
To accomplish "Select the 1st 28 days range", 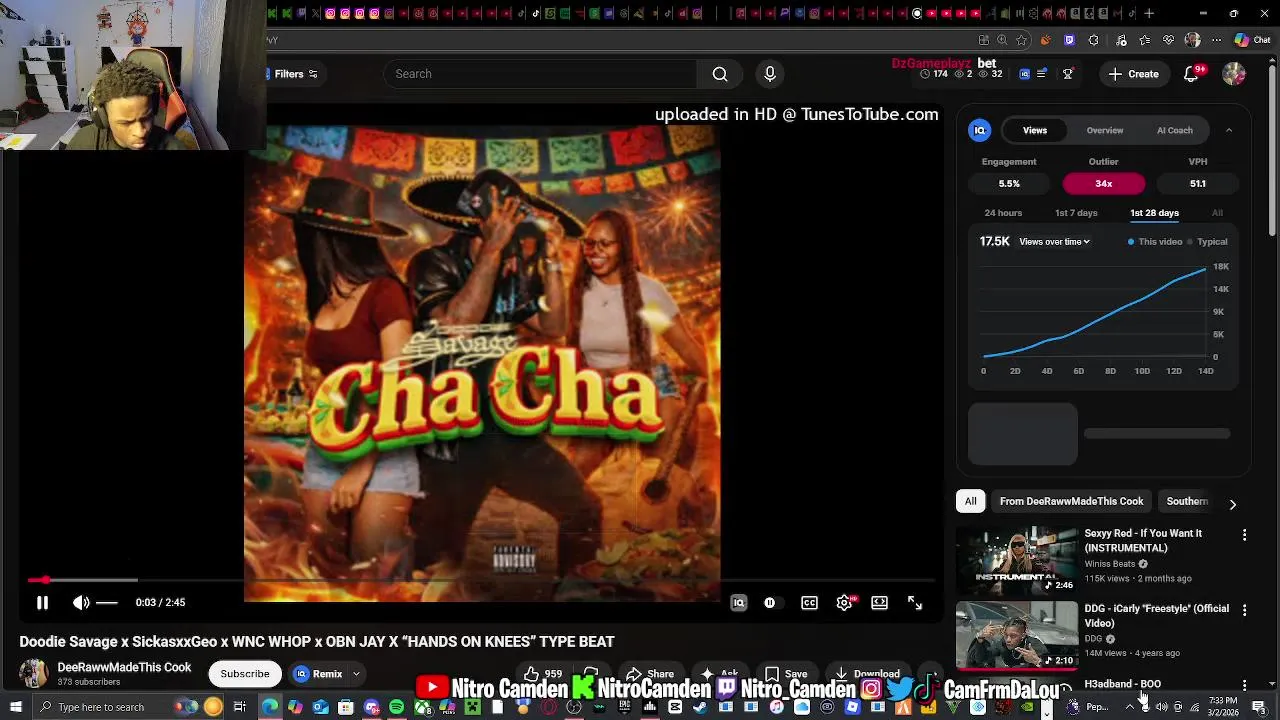I will pos(1154,213).
